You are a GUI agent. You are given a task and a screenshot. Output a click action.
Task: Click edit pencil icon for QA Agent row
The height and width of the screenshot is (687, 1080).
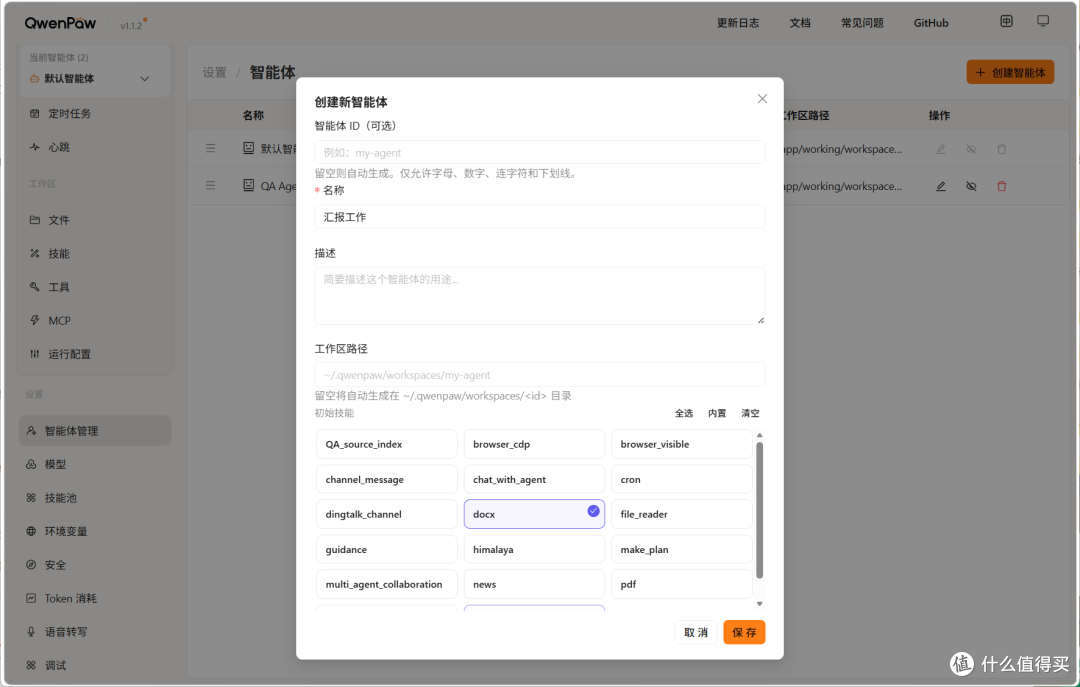[x=940, y=186]
